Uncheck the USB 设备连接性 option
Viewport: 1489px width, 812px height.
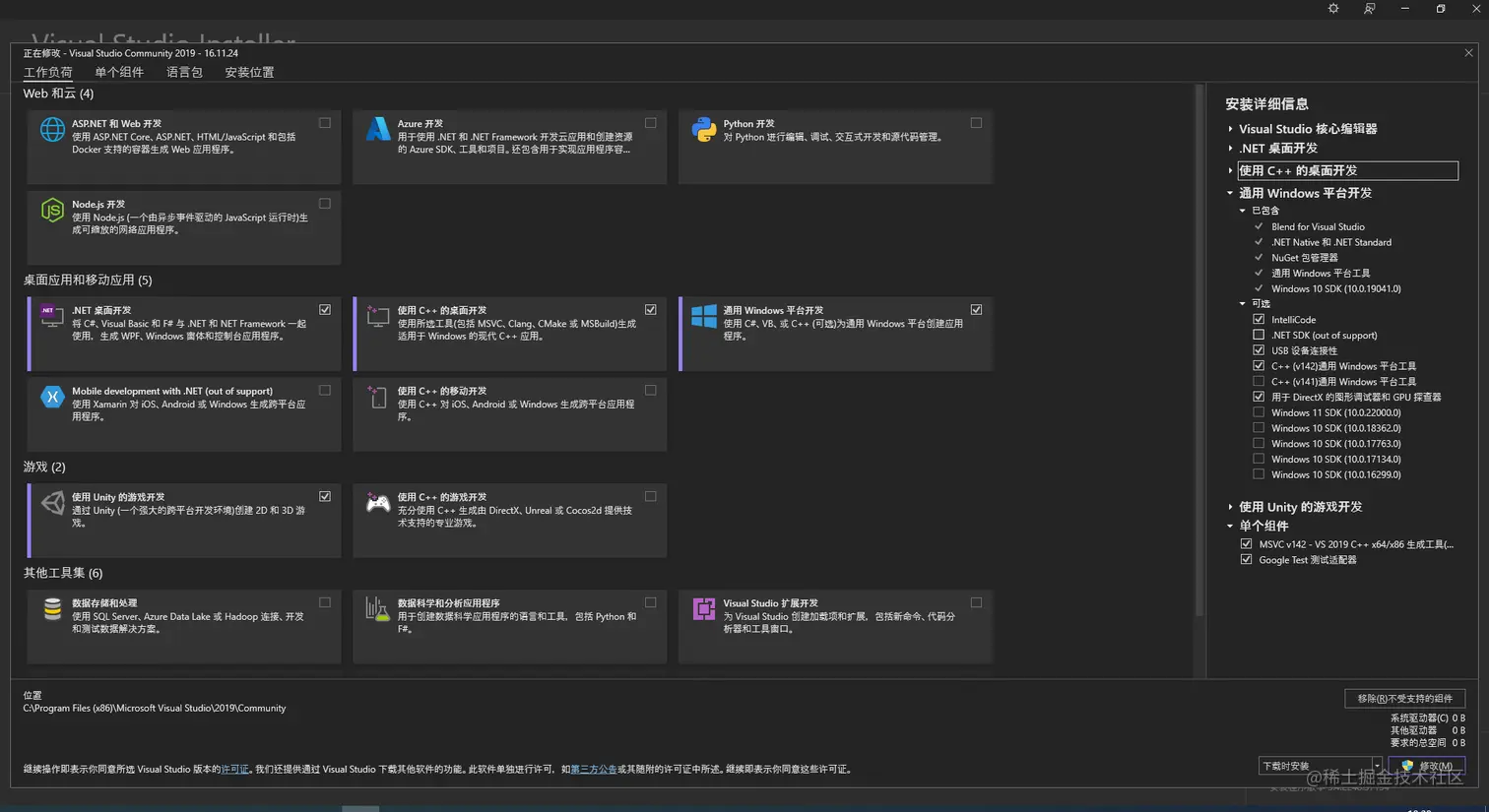coord(1259,350)
